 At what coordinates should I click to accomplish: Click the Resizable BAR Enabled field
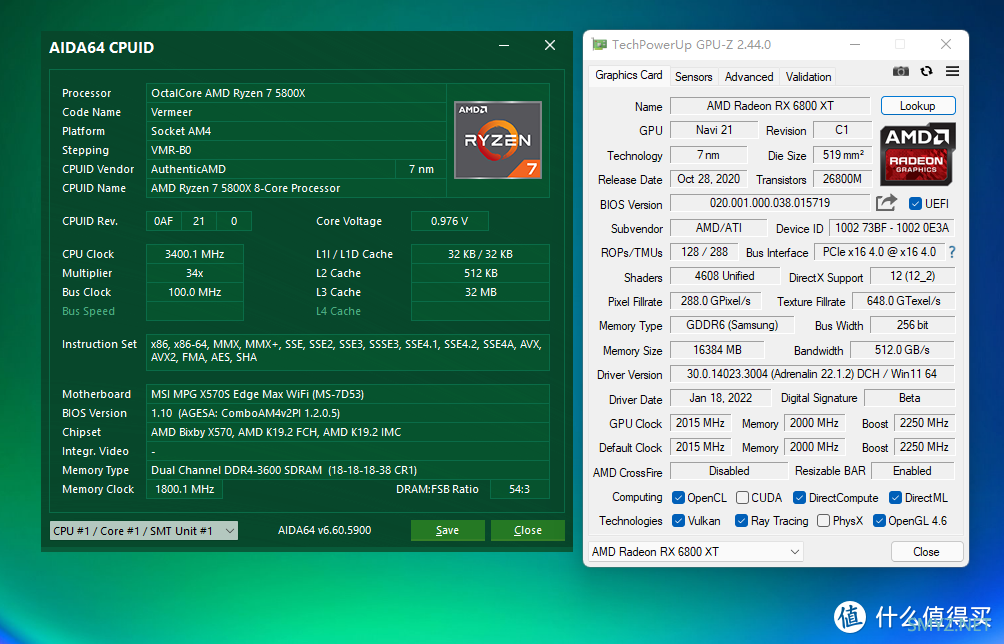pyautogui.click(x=912, y=471)
